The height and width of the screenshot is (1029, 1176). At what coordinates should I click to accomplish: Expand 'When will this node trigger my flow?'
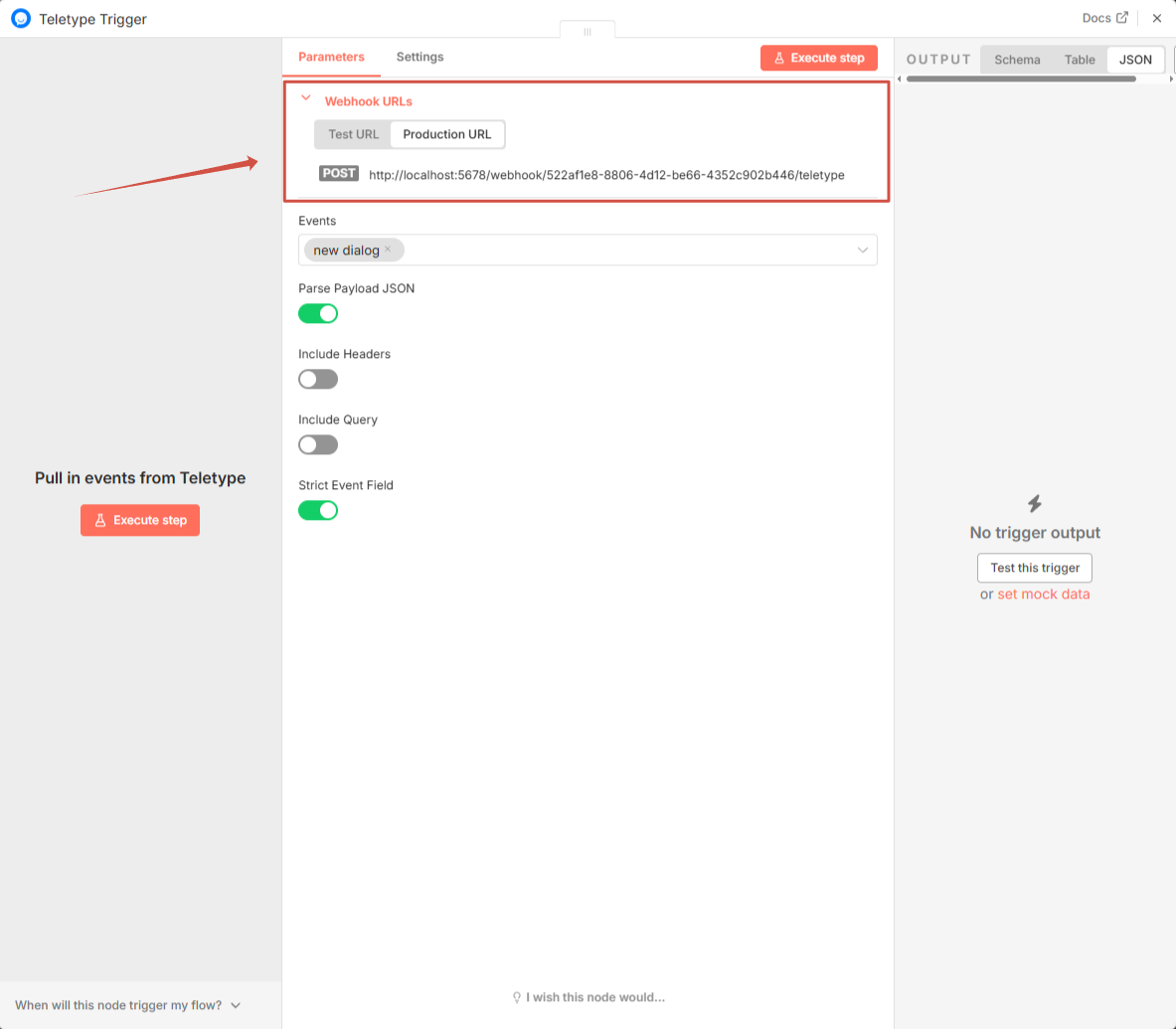point(129,1005)
